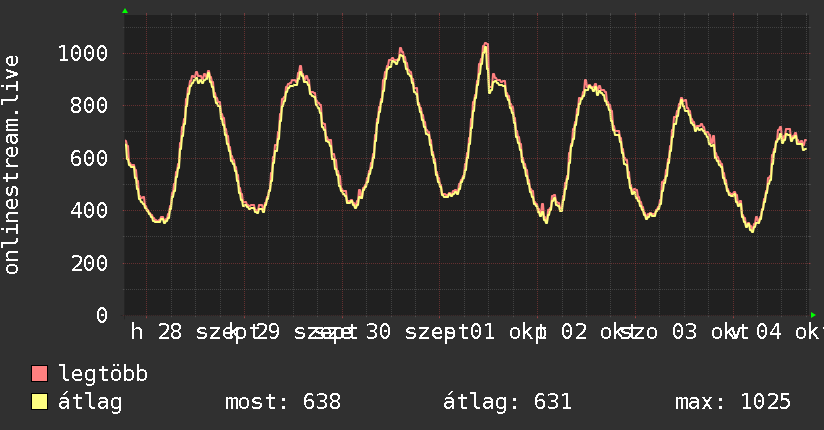Screen dimensions: 824x430
Task: Click the 30 szept x-axis label
Action: click(x=417, y=332)
